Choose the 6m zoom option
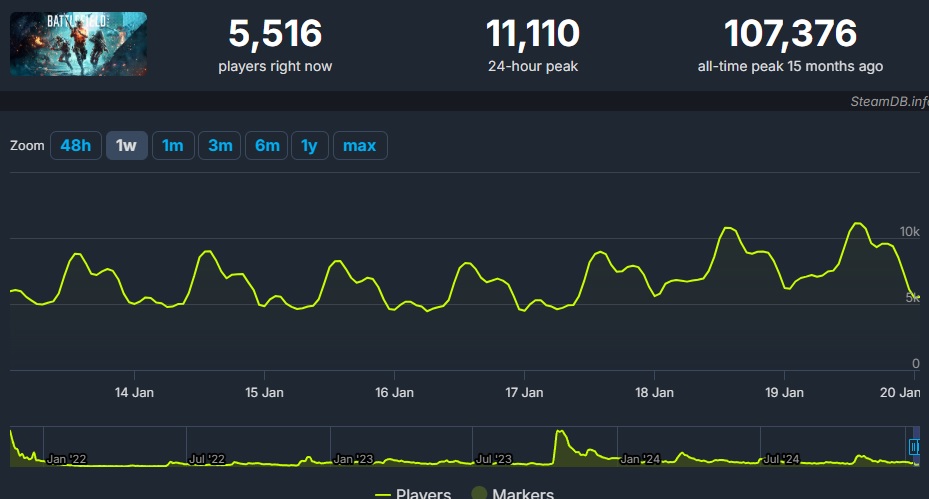Viewport: 929px width, 499px height. (x=267, y=146)
